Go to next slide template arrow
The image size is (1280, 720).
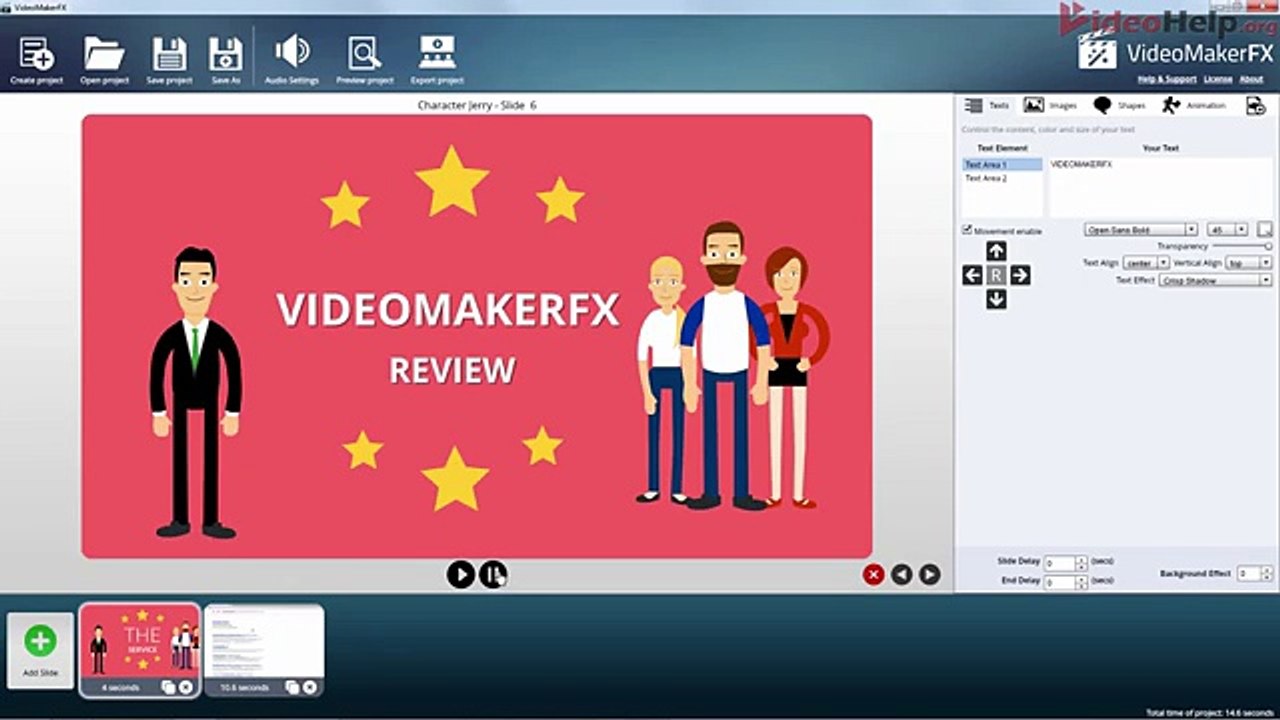coord(930,574)
